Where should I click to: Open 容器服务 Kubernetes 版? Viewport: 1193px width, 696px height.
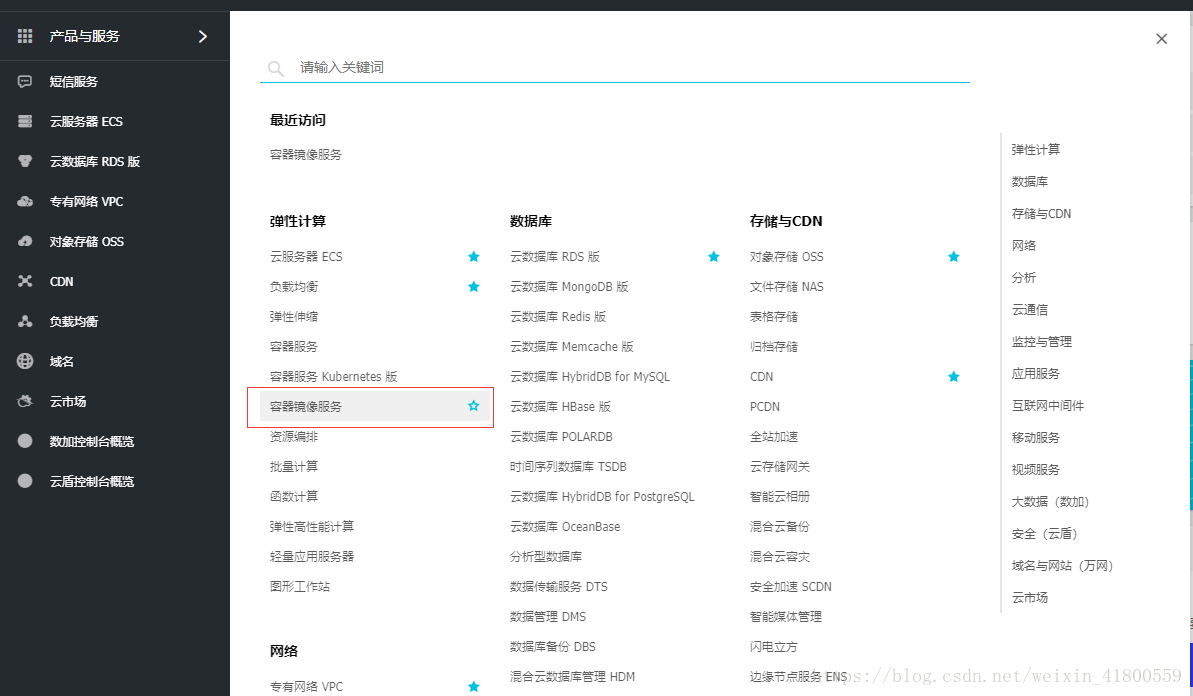pos(333,377)
